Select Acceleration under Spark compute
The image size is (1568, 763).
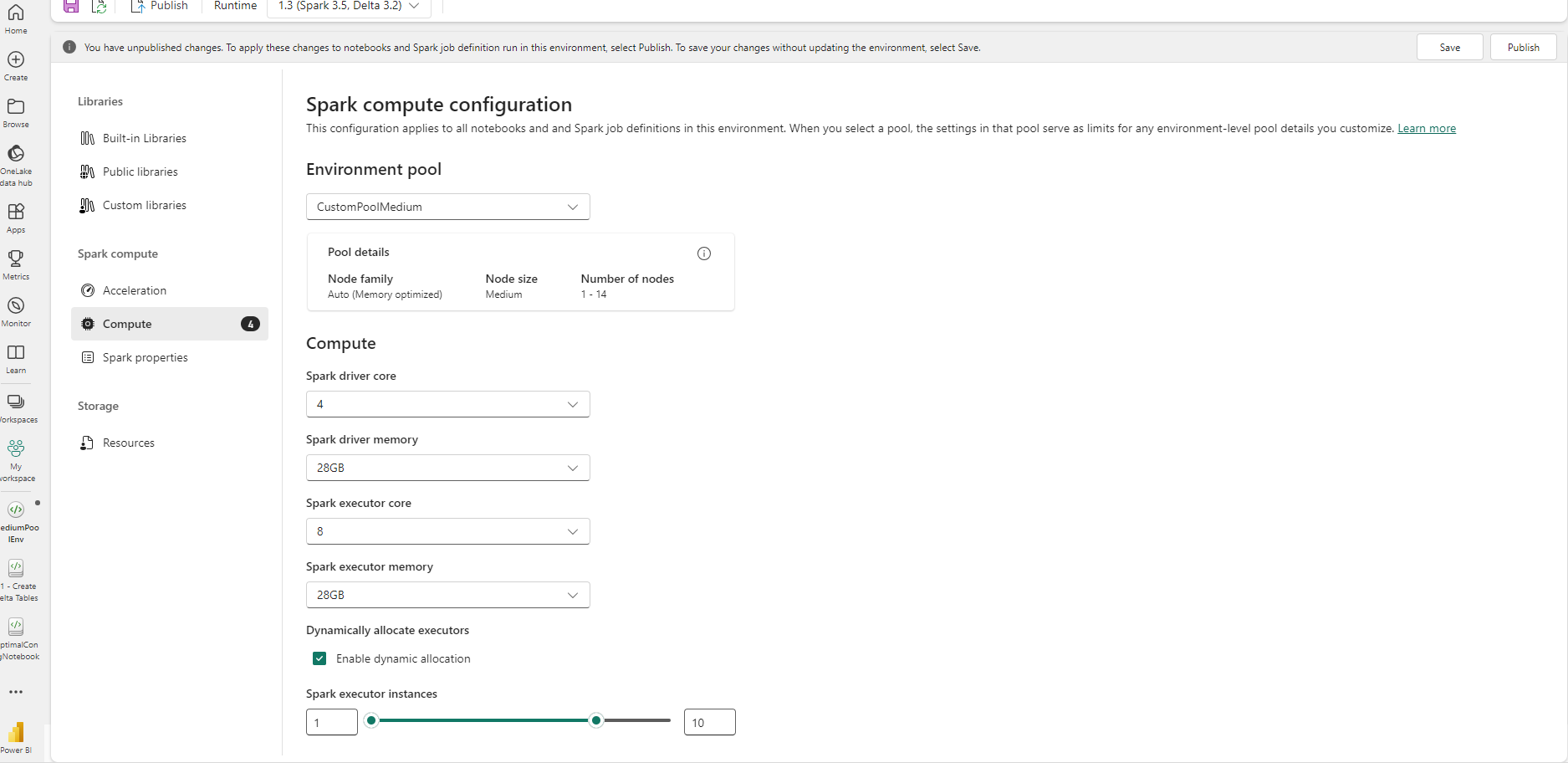click(135, 290)
